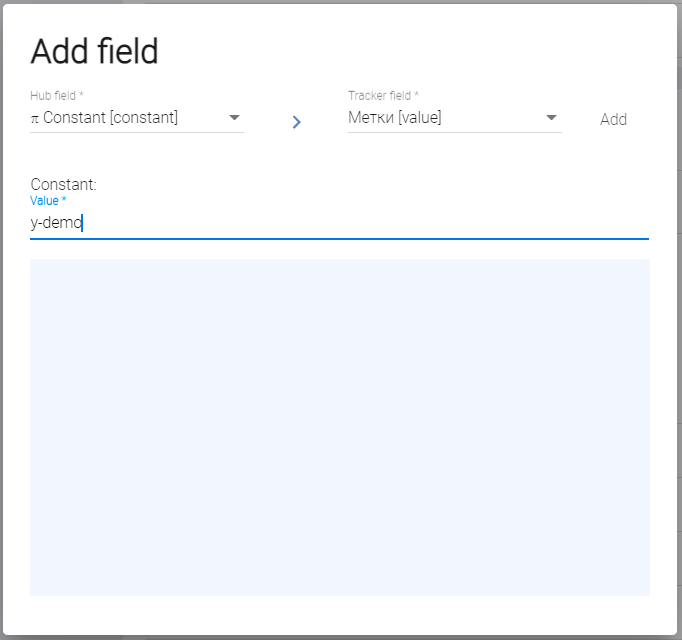The height and width of the screenshot is (640, 682).
Task: Click the 'Add field' dialog title
Action: pos(95,52)
